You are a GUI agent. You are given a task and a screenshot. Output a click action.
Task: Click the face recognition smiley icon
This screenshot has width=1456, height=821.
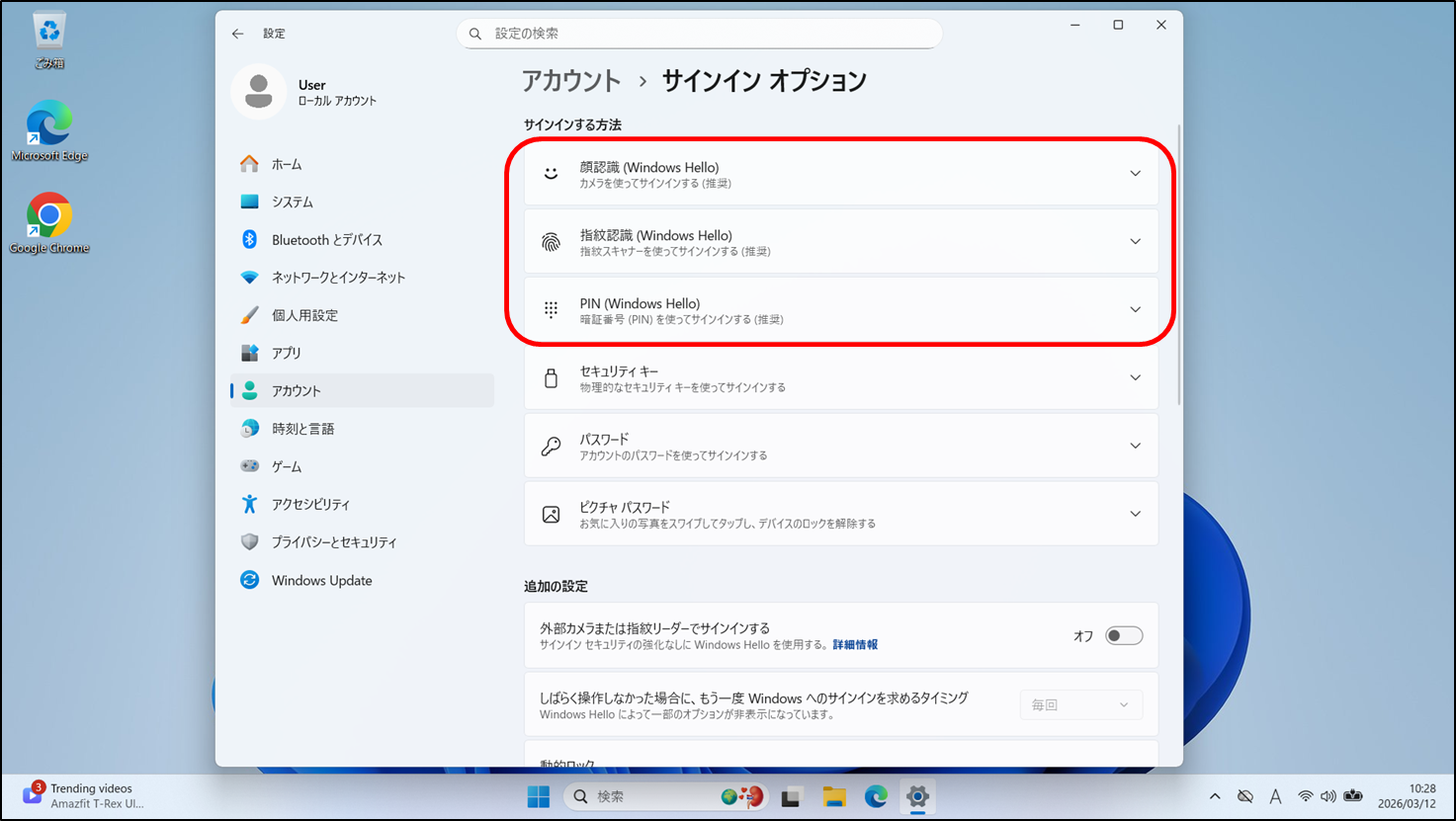(552, 174)
